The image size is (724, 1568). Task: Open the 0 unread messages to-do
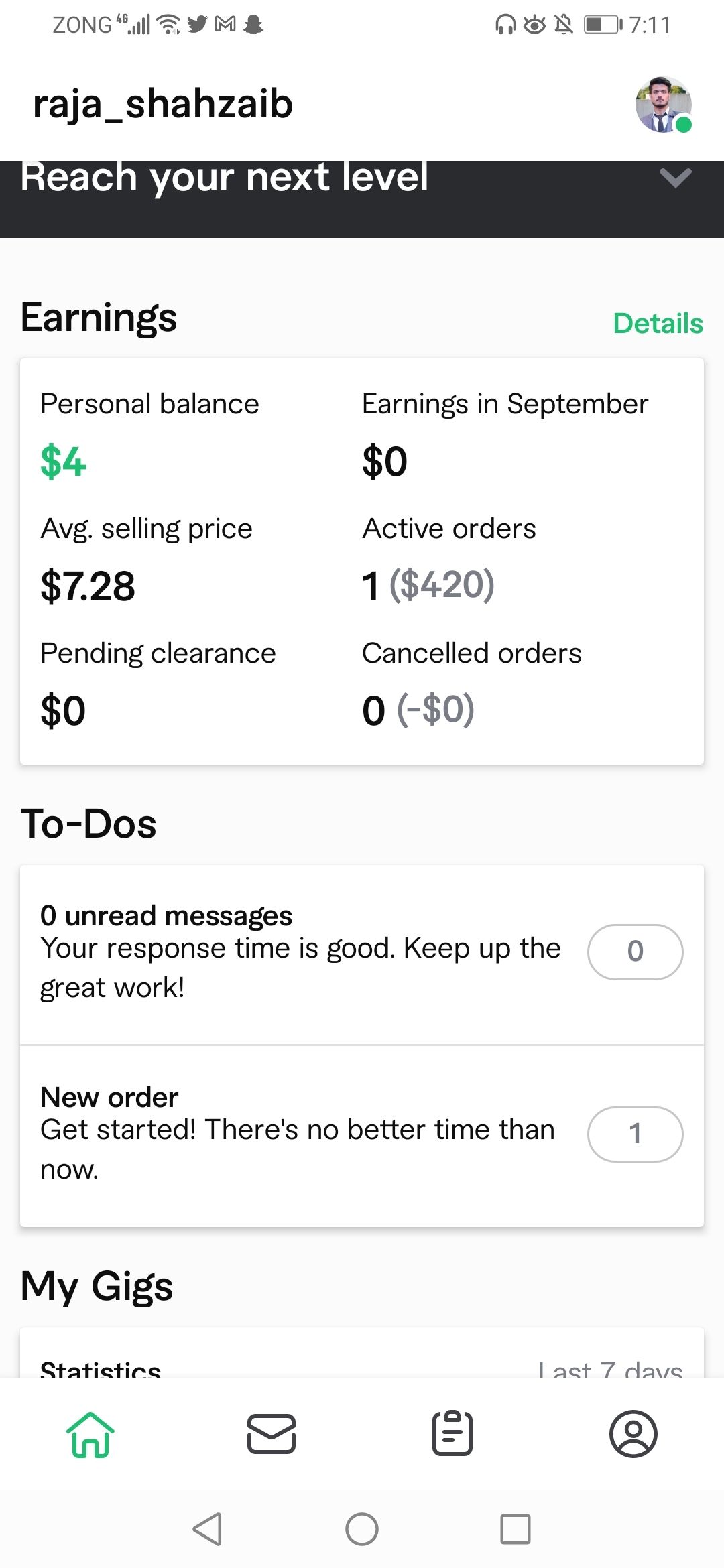tap(362, 954)
